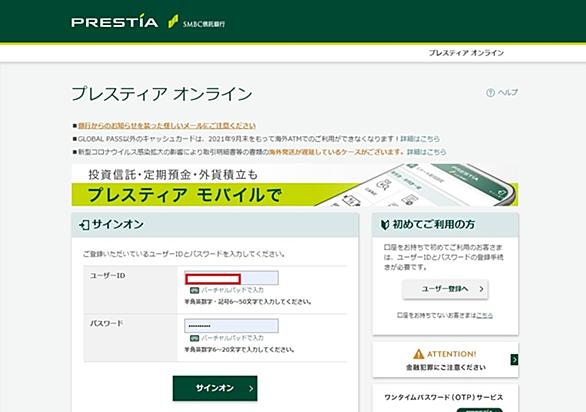Focus the ユーザーID input field
The width and height of the screenshot is (586, 412).
coord(231,278)
